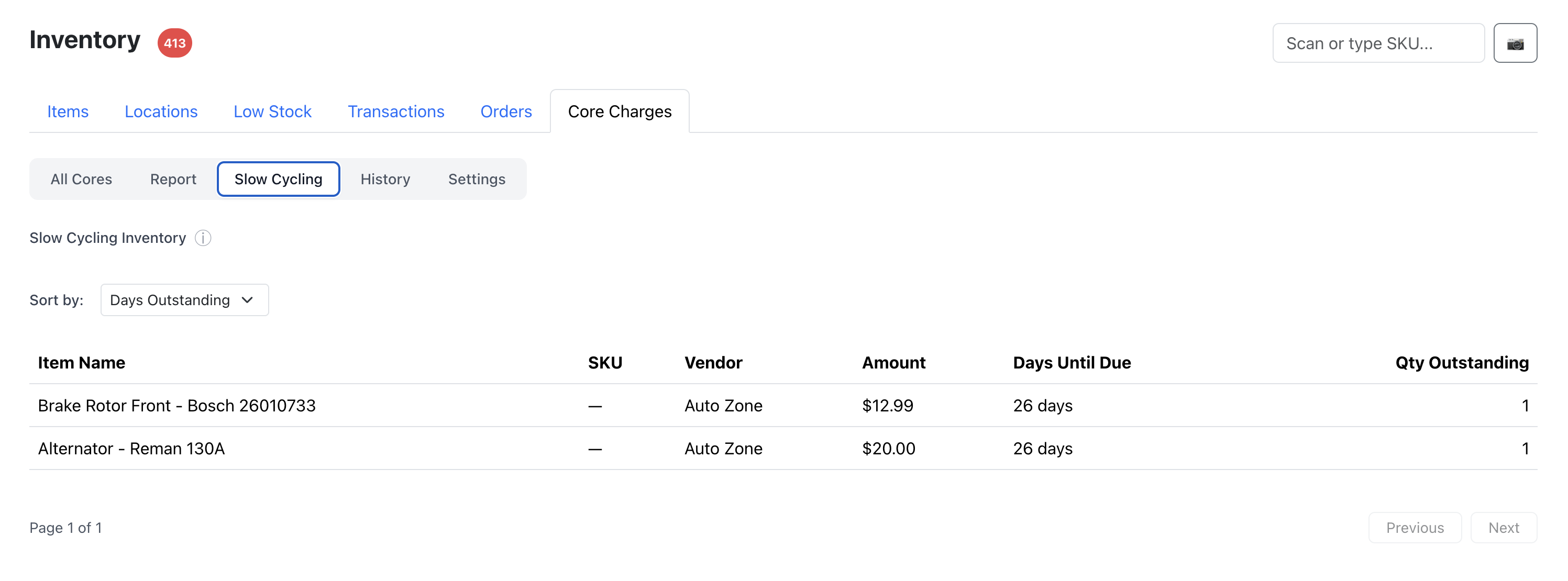Viewport: 1568px width, 581px height.
Task: Click the Item Name column header
Action: [x=82, y=363]
